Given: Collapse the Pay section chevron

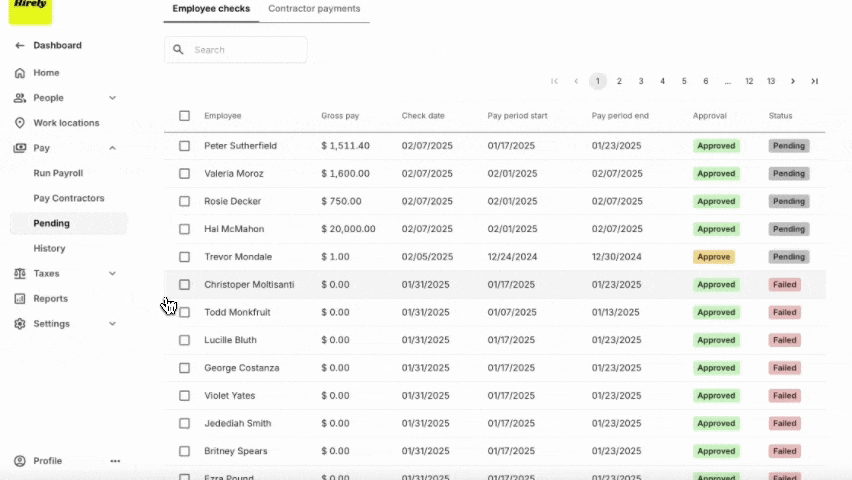Looking at the screenshot, I should (112, 148).
